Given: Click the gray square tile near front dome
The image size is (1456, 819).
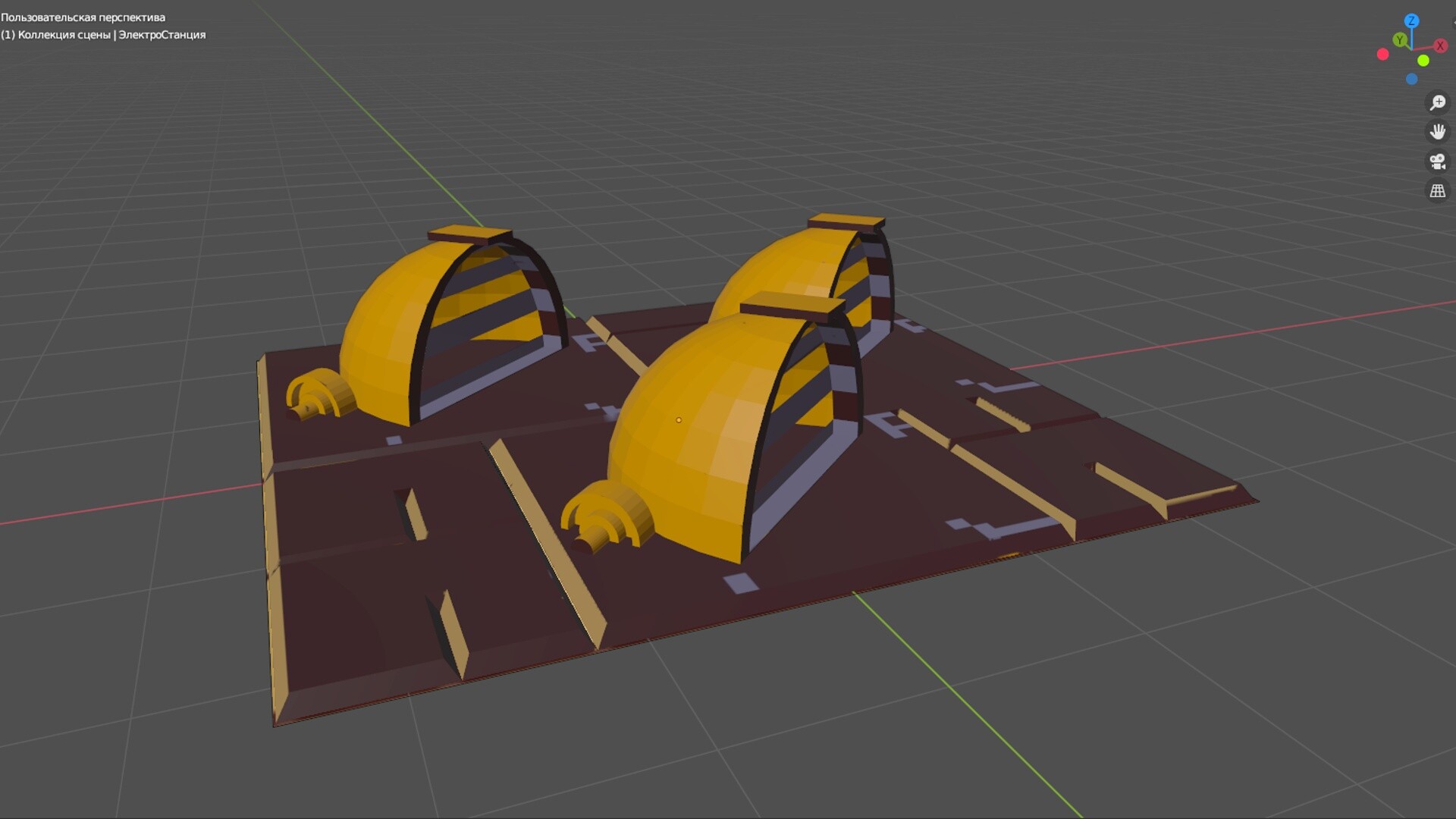Looking at the screenshot, I should click(741, 583).
